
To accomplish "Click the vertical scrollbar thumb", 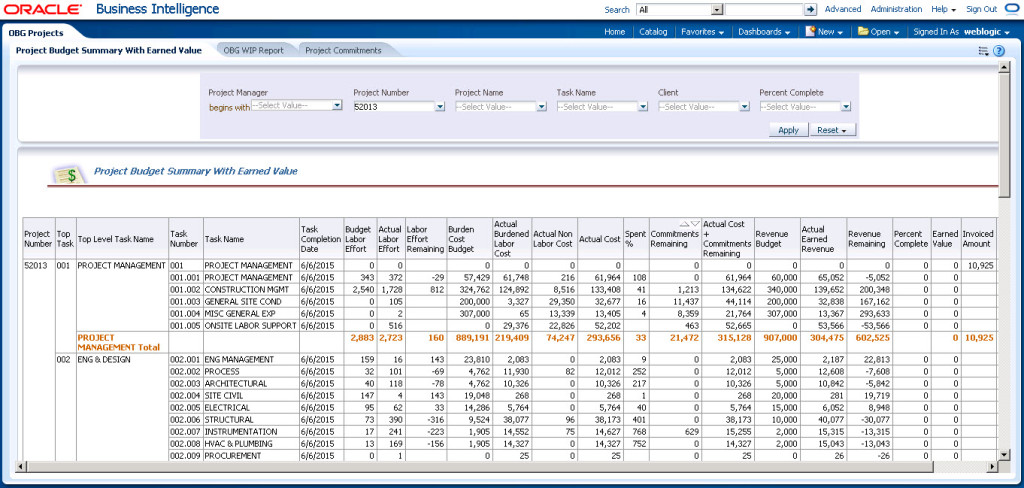I will point(1004,133).
